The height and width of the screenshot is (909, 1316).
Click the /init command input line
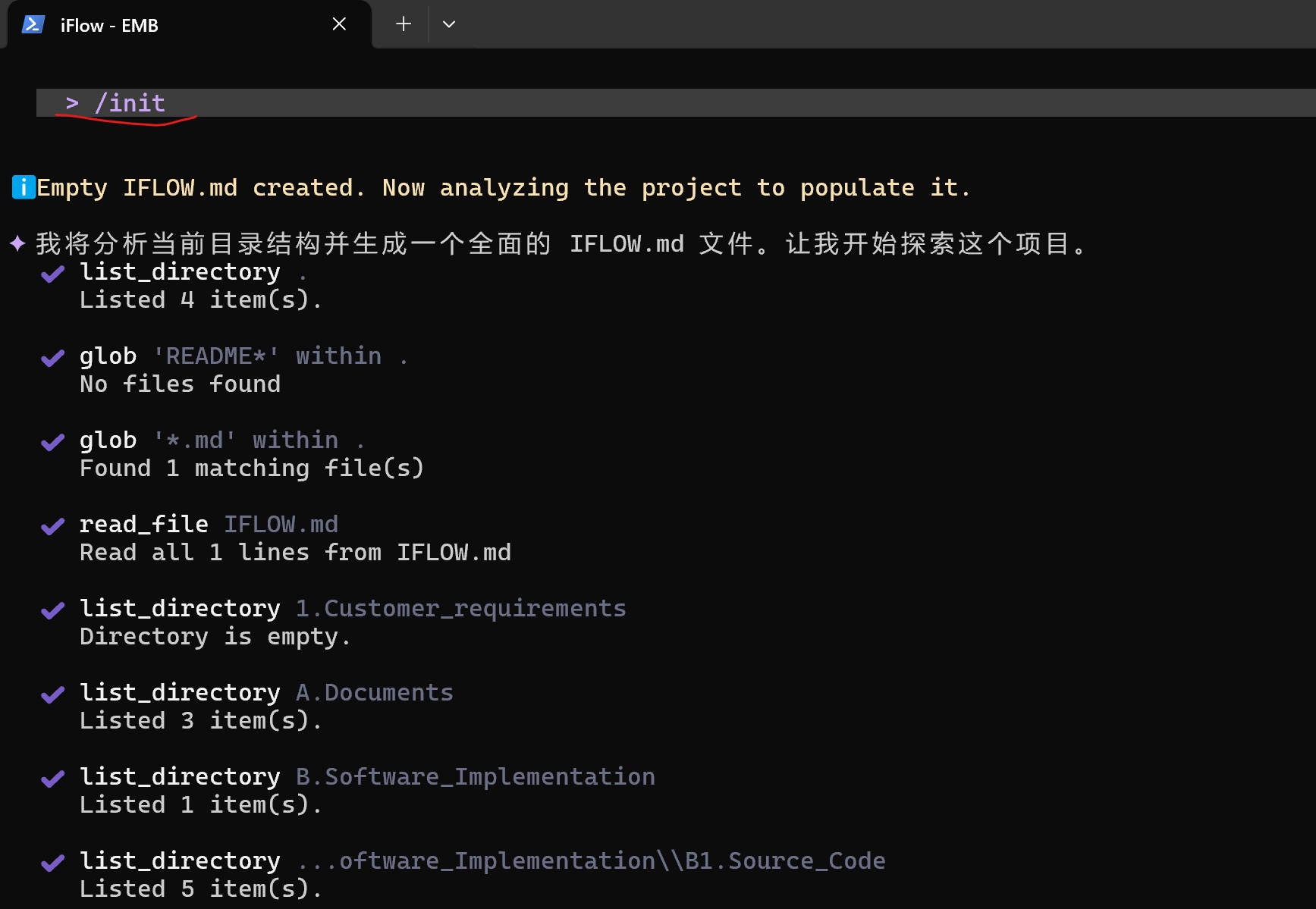(x=676, y=102)
